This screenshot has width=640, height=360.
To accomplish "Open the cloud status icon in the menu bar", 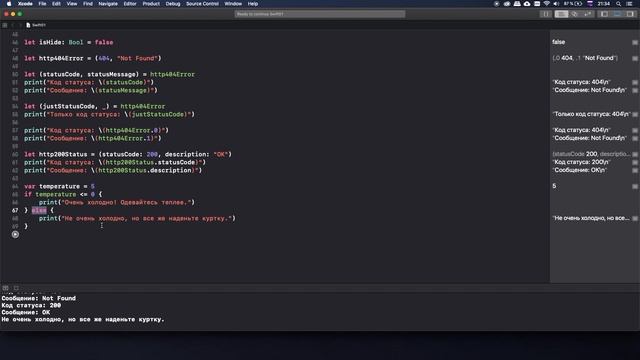I will (x=527, y=4).
